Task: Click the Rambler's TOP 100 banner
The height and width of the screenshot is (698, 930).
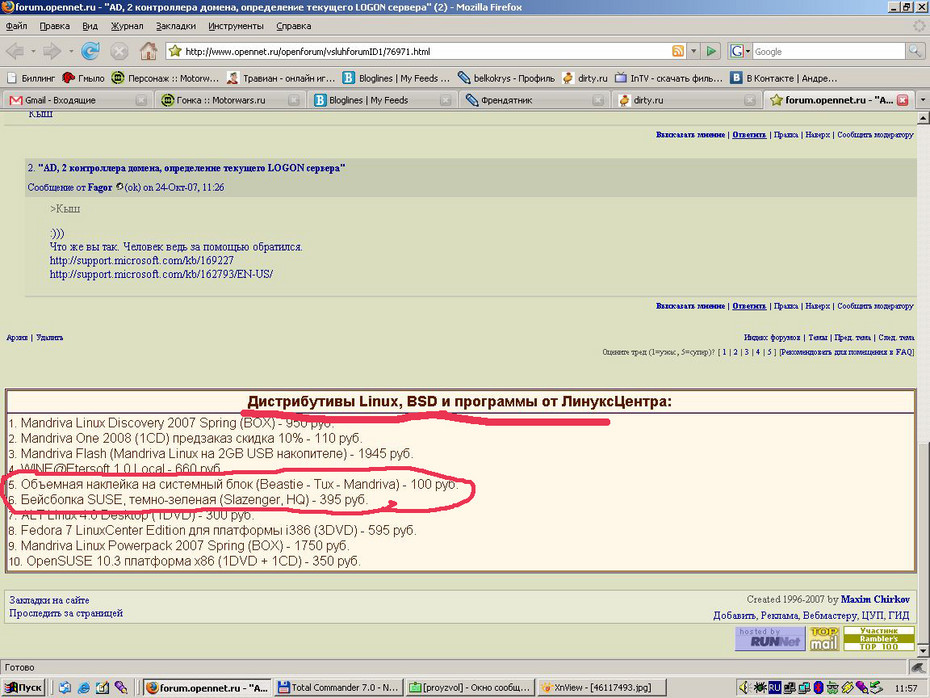Action: [x=879, y=639]
